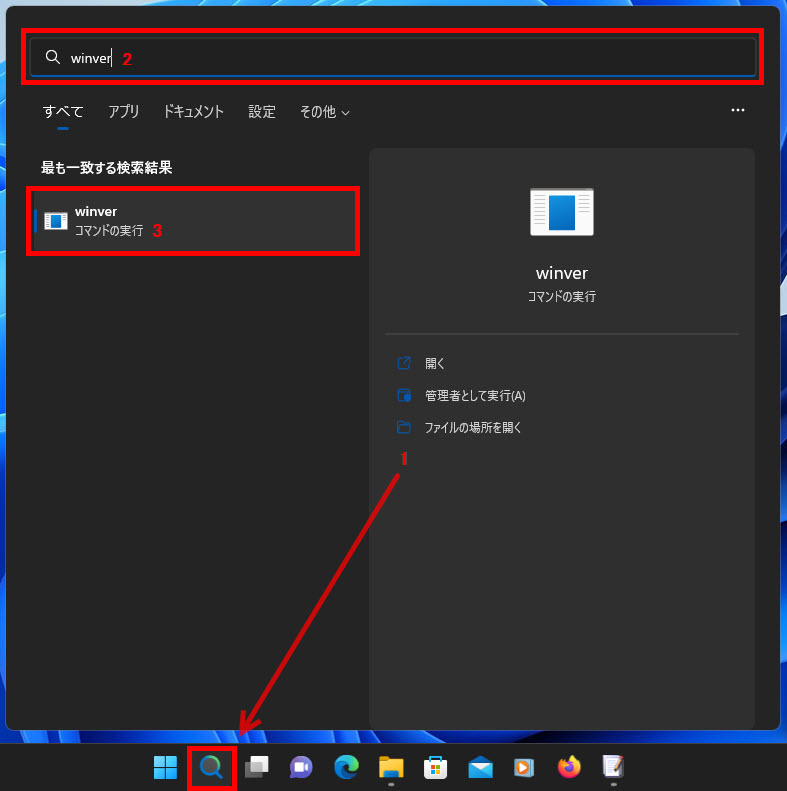Choose 管理者として実行(A) for winver
Screen dimensions: 787x791
(474, 396)
